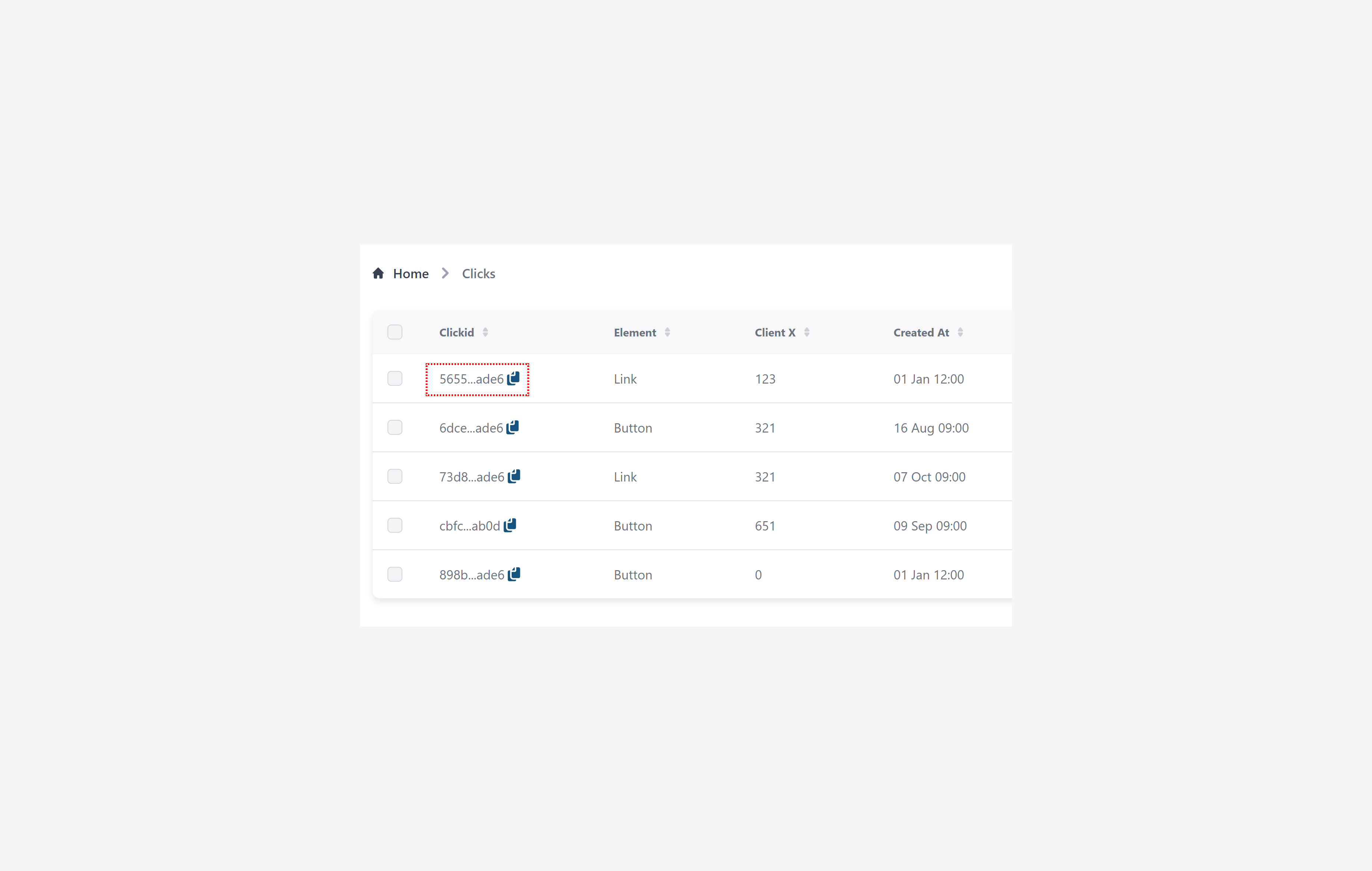Sort by Clickid column arrows
Screen dimensions: 1372x871
[x=485, y=332]
